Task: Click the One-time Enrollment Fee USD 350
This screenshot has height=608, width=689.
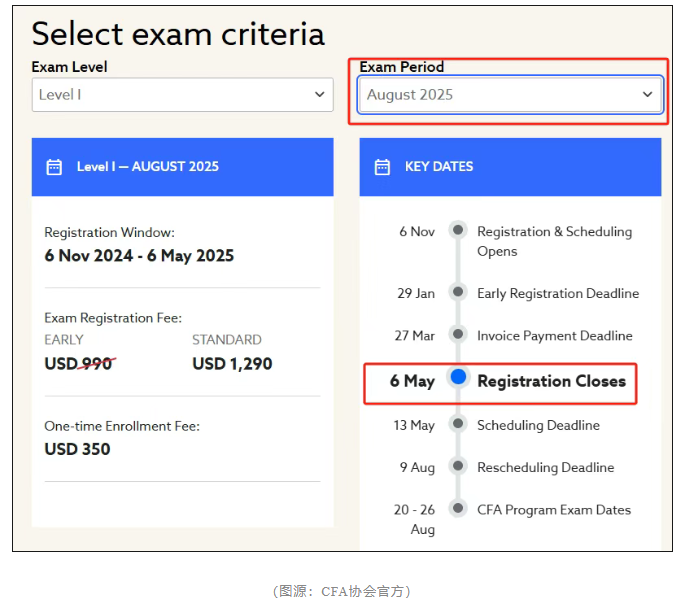Action: (x=77, y=449)
